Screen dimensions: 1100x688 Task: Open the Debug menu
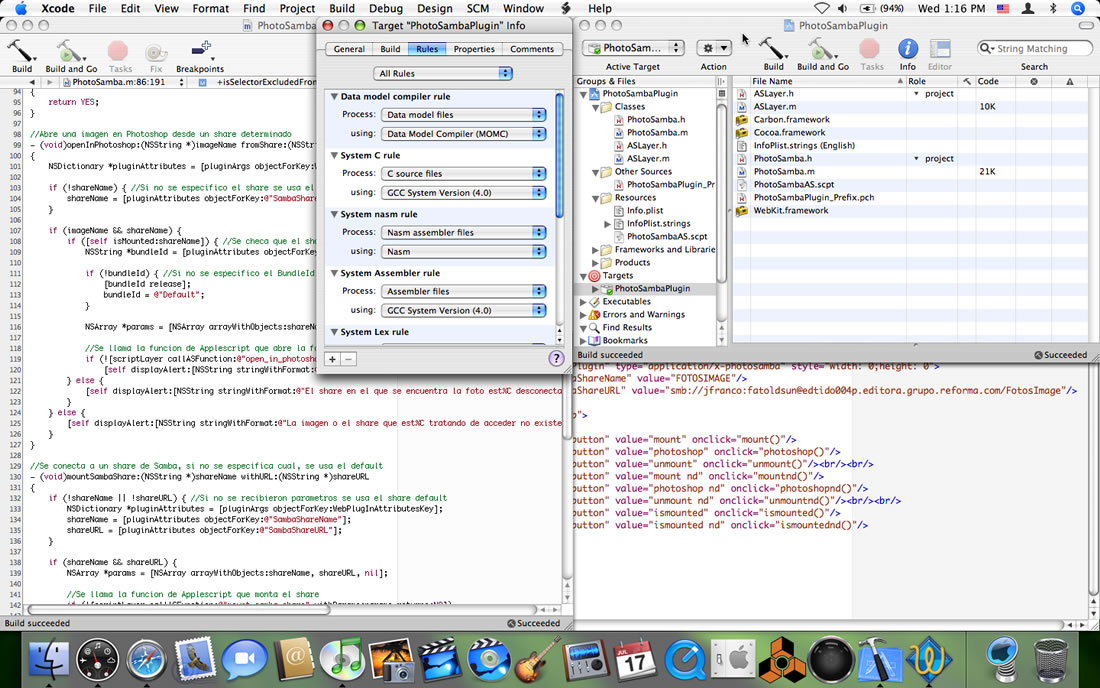tap(386, 8)
